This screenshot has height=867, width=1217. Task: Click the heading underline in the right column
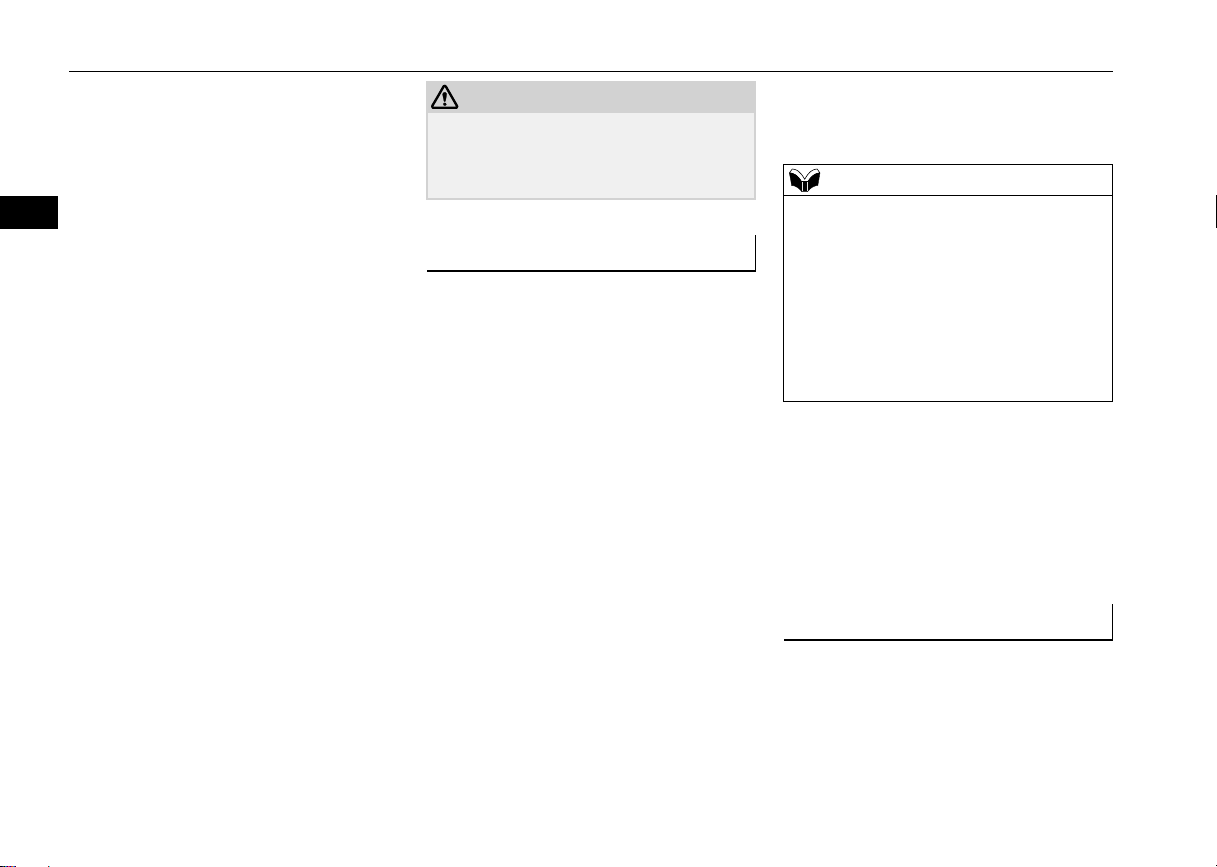(x=947, y=638)
